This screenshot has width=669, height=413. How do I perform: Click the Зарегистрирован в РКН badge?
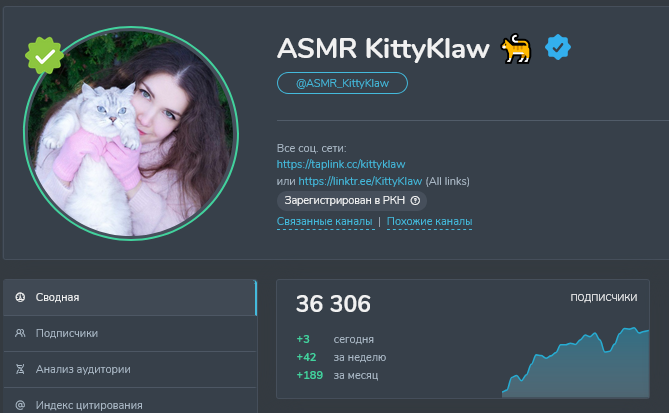click(352, 201)
